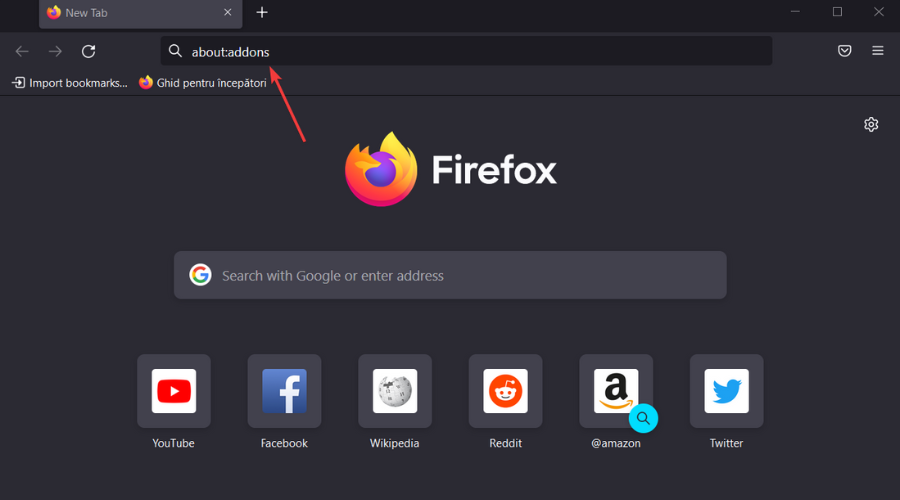Click the import icon beside Import bookmarks
This screenshot has height=500, width=900.
click(18, 83)
